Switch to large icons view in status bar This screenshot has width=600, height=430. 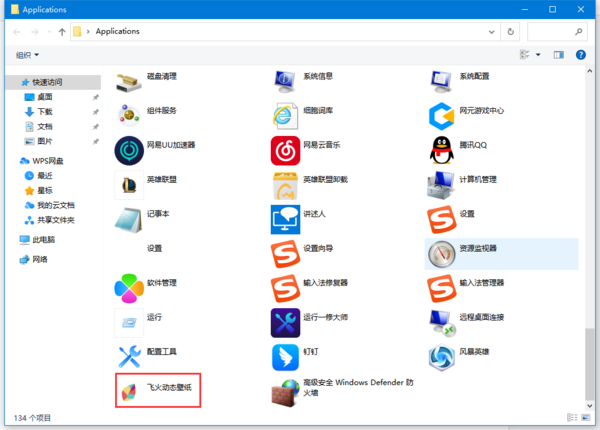(x=585, y=417)
